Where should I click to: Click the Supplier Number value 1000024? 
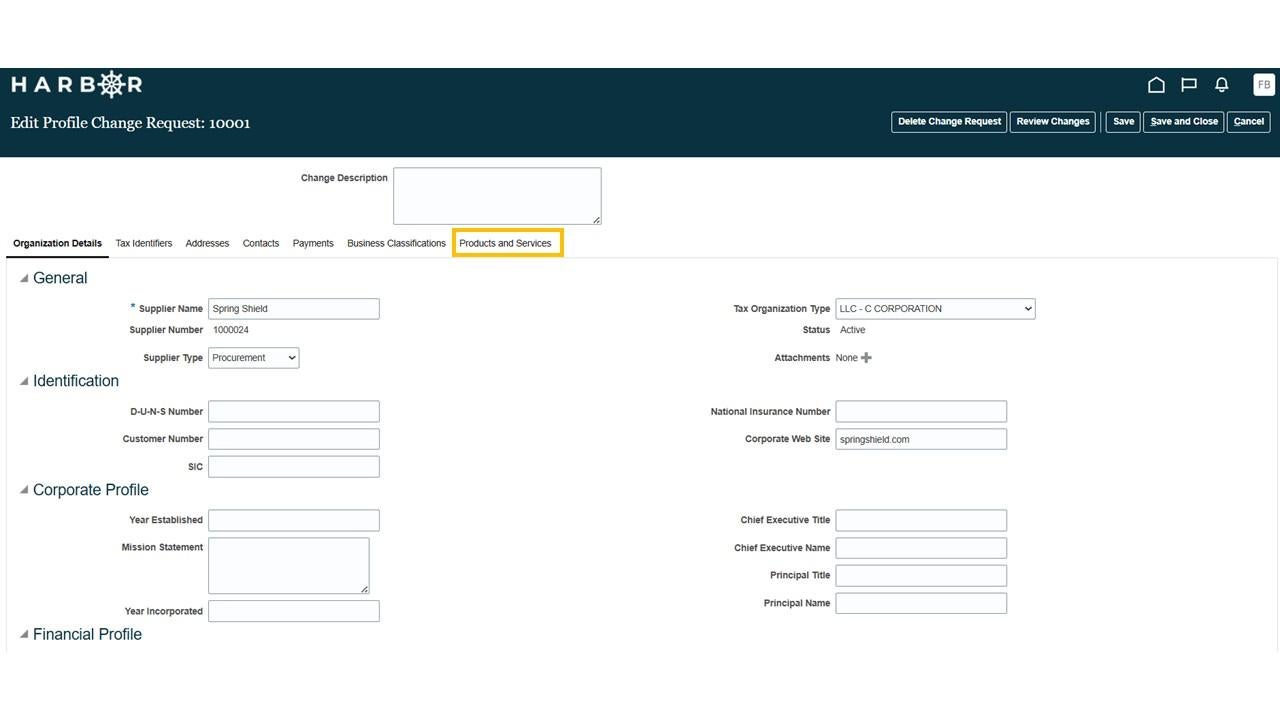click(x=231, y=330)
